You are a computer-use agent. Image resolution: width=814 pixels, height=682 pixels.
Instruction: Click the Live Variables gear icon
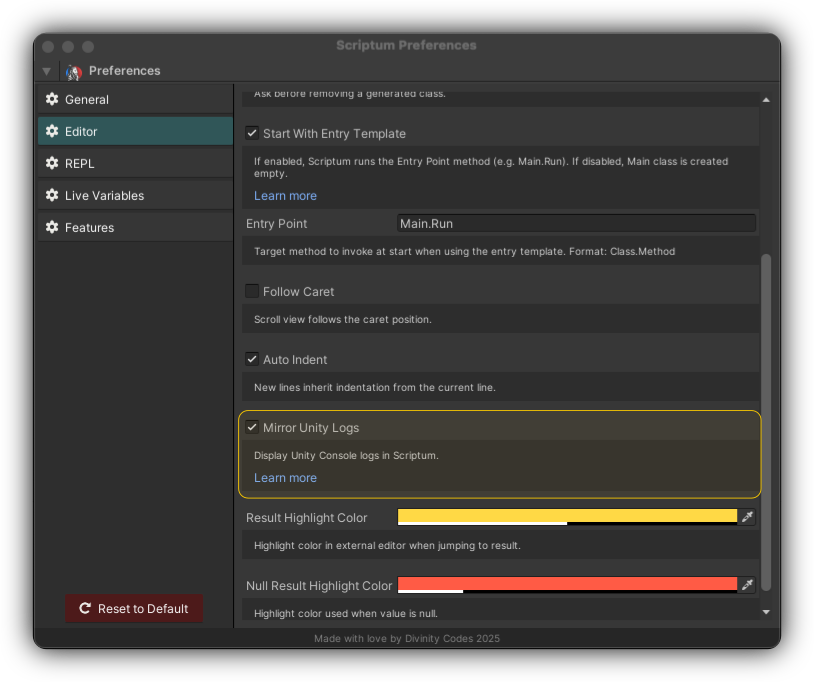[x=52, y=195]
